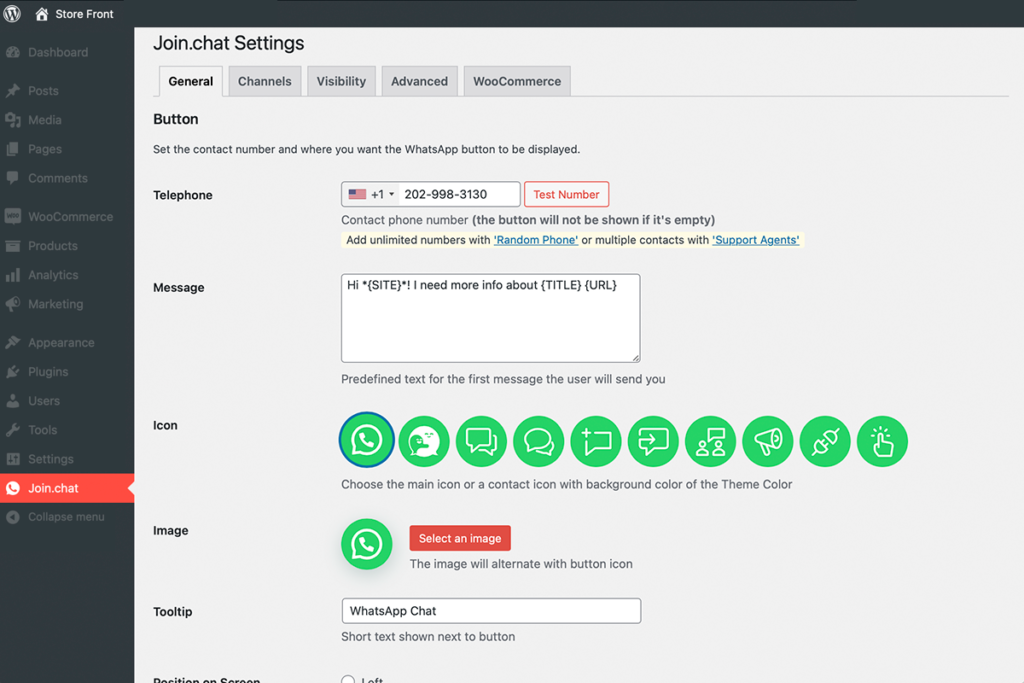
Task: Go to Appearance in the sidebar menu
Action: (61, 343)
